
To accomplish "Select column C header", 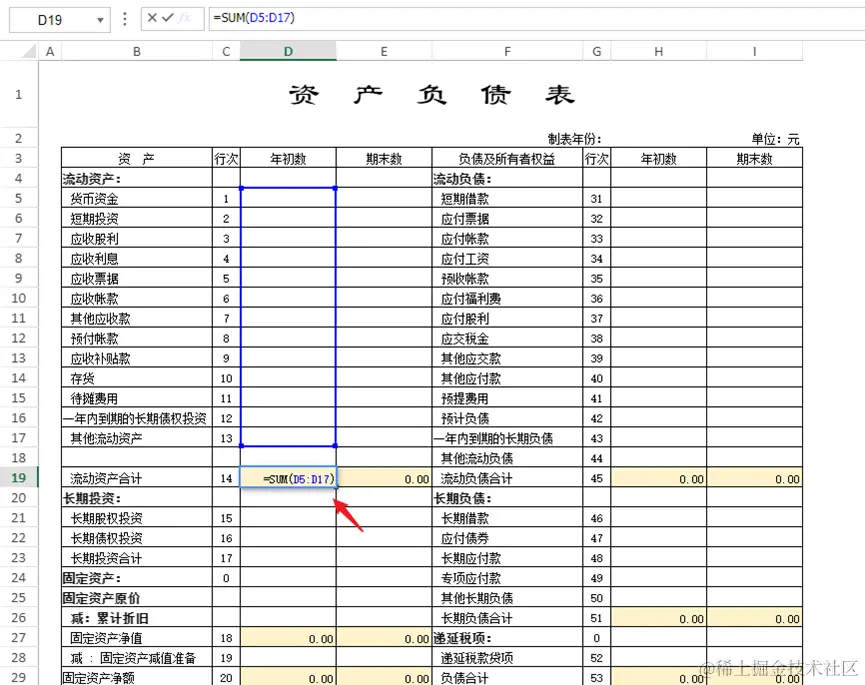I will (226, 52).
